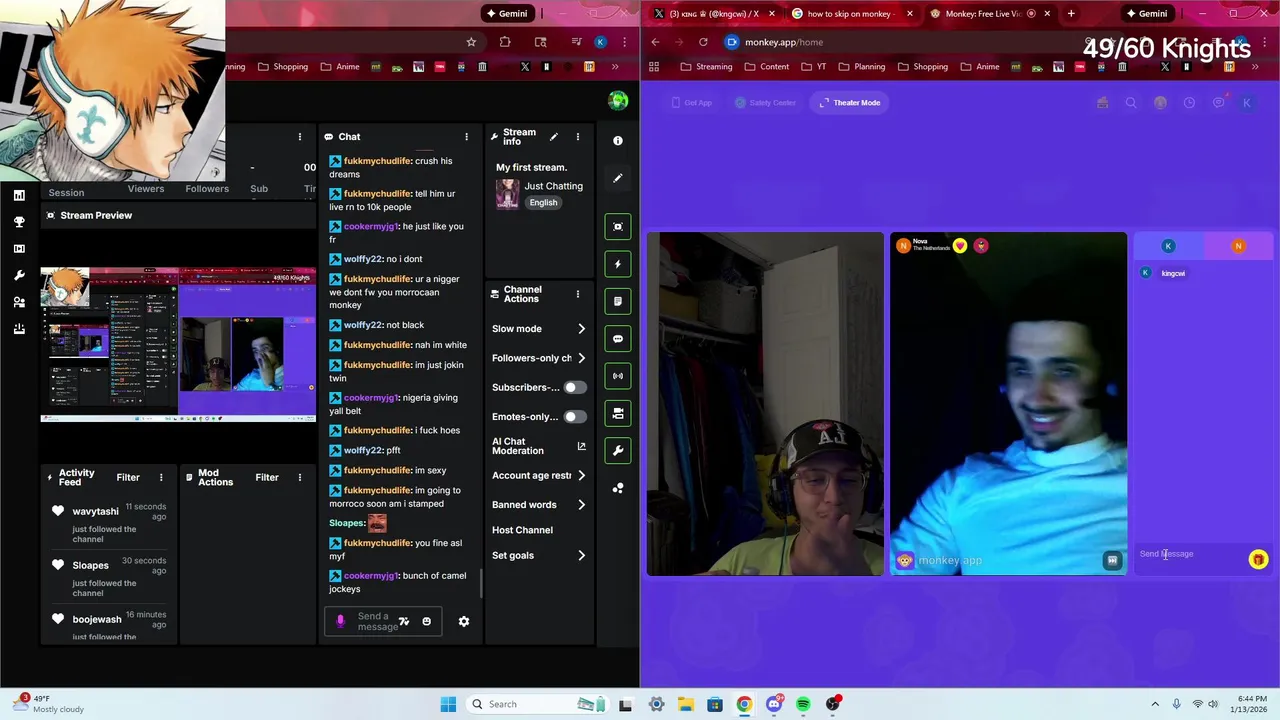Show hidden system tray icons arrow
Screen dimensions: 1280x720
tap(1155, 704)
